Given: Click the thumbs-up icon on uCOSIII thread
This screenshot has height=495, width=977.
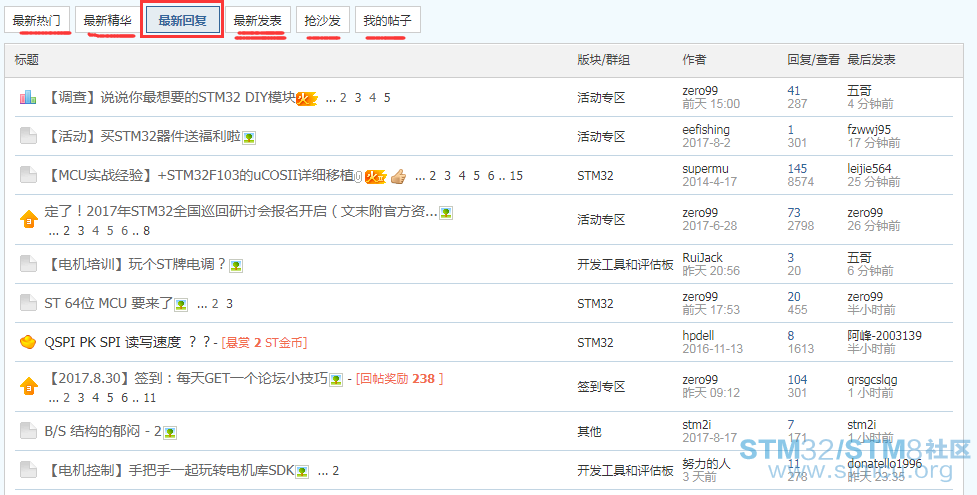Looking at the screenshot, I should [399, 176].
